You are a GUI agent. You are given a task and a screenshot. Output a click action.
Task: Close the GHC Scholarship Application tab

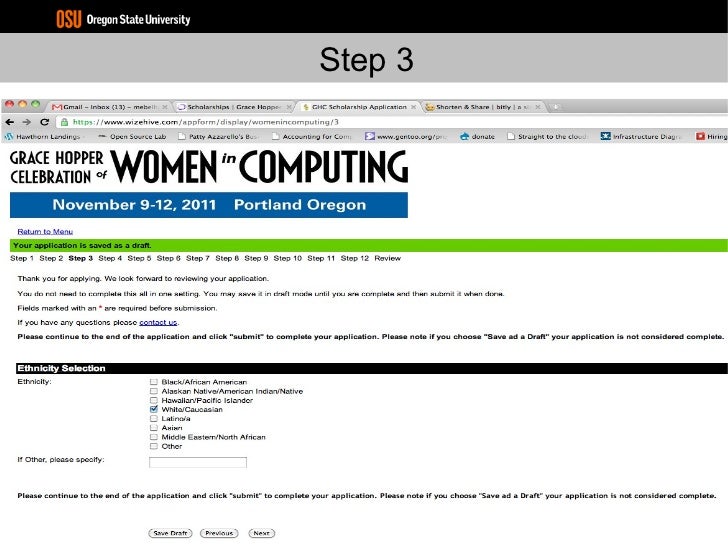tap(413, 107)
